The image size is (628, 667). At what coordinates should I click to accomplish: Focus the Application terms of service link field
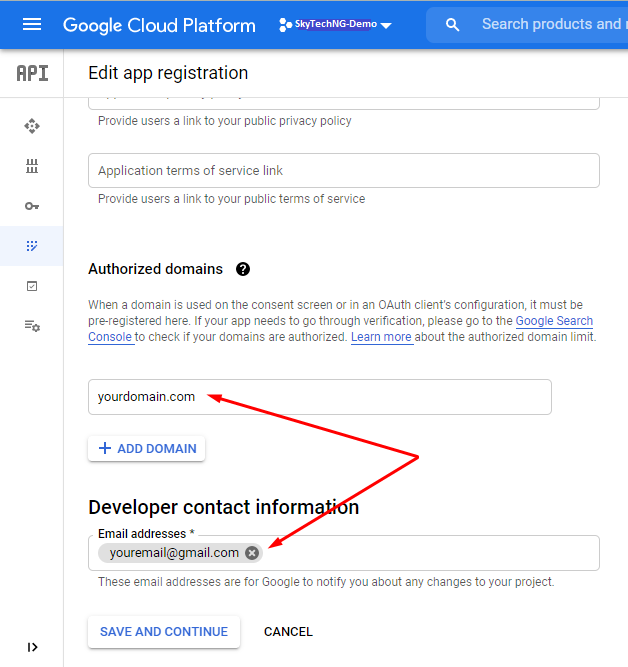343,171
